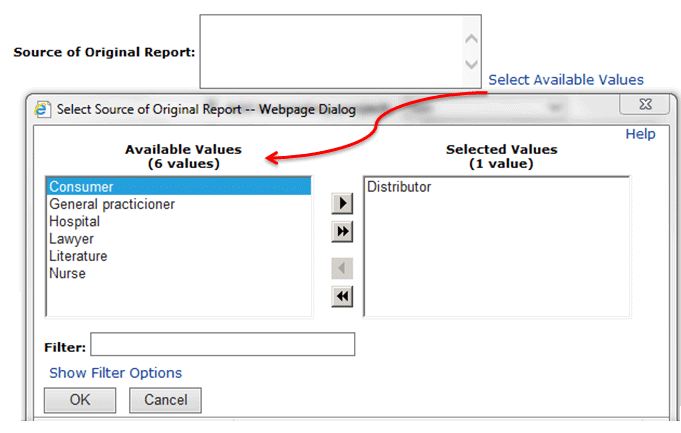
Task: Click the move all values right arrow
Action: pos(343,232)
